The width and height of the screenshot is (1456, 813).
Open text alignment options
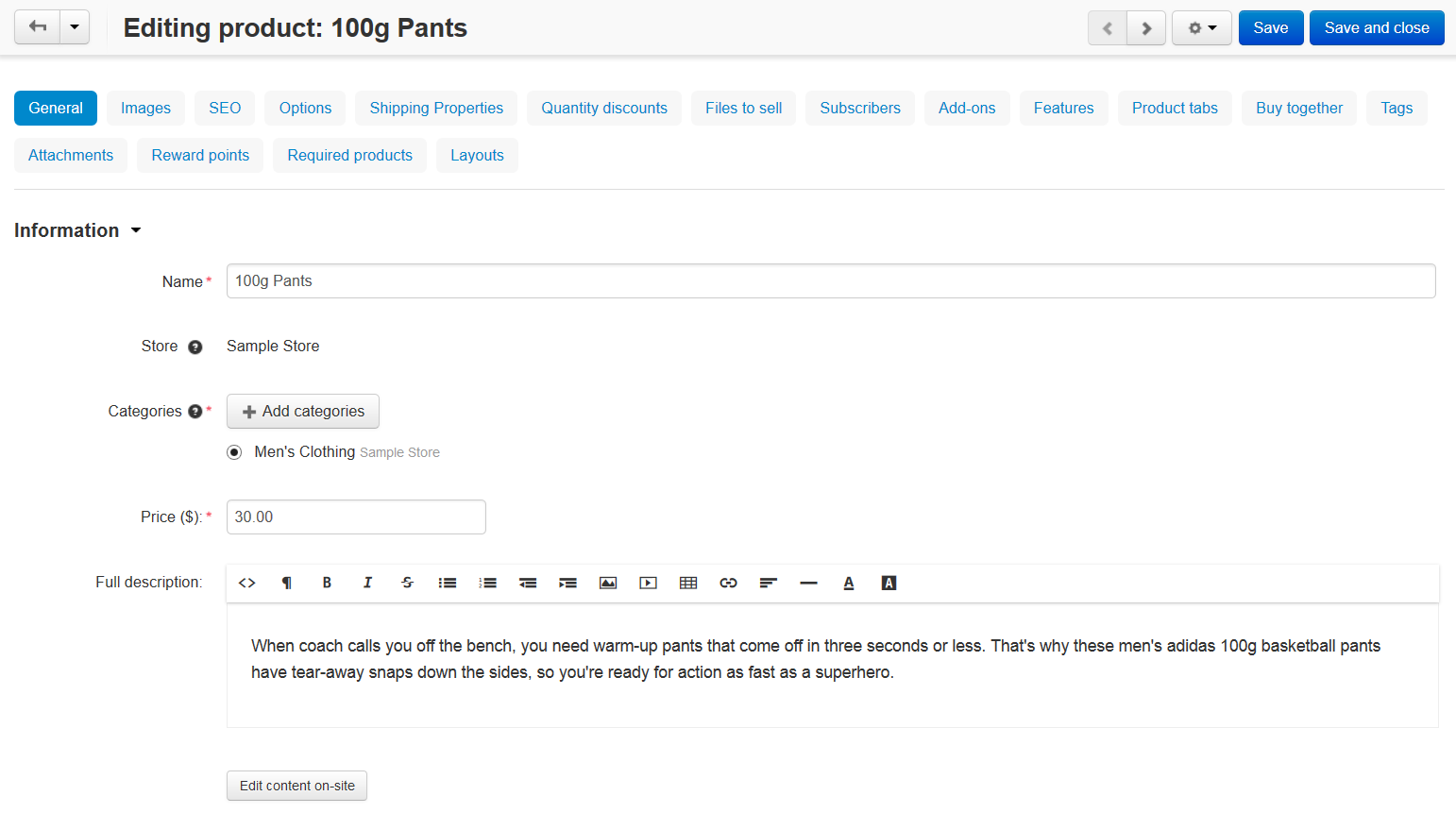coord(769,583)
